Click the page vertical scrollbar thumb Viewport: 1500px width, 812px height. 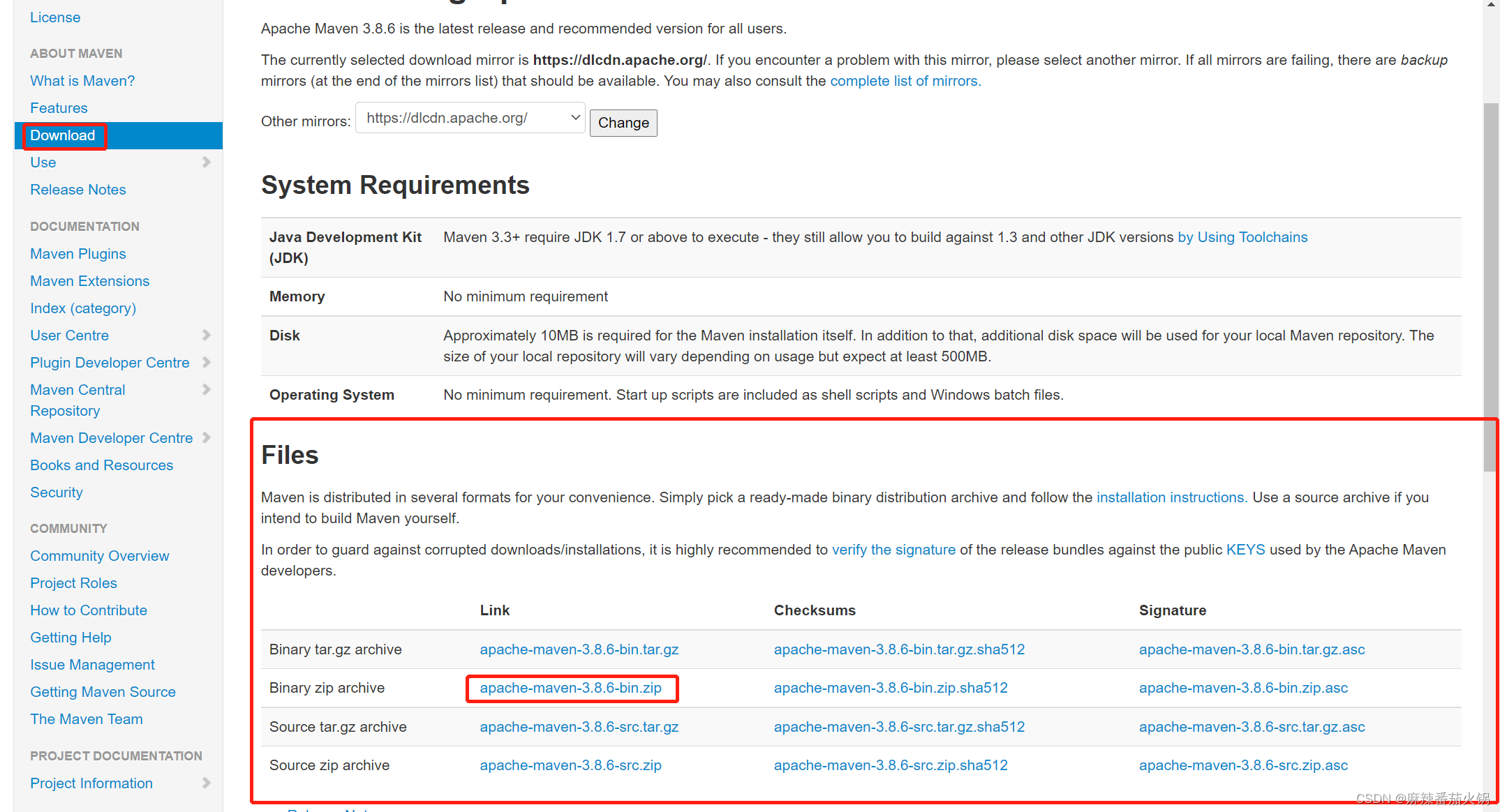1491,286
